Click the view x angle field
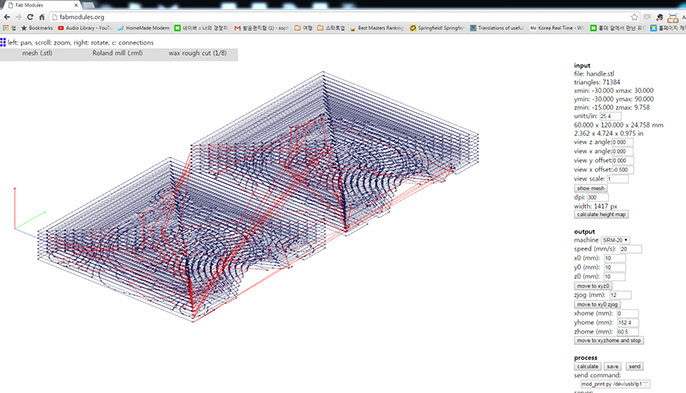The height and width of the screenshot is (393, 686). [x=622, y=151]
